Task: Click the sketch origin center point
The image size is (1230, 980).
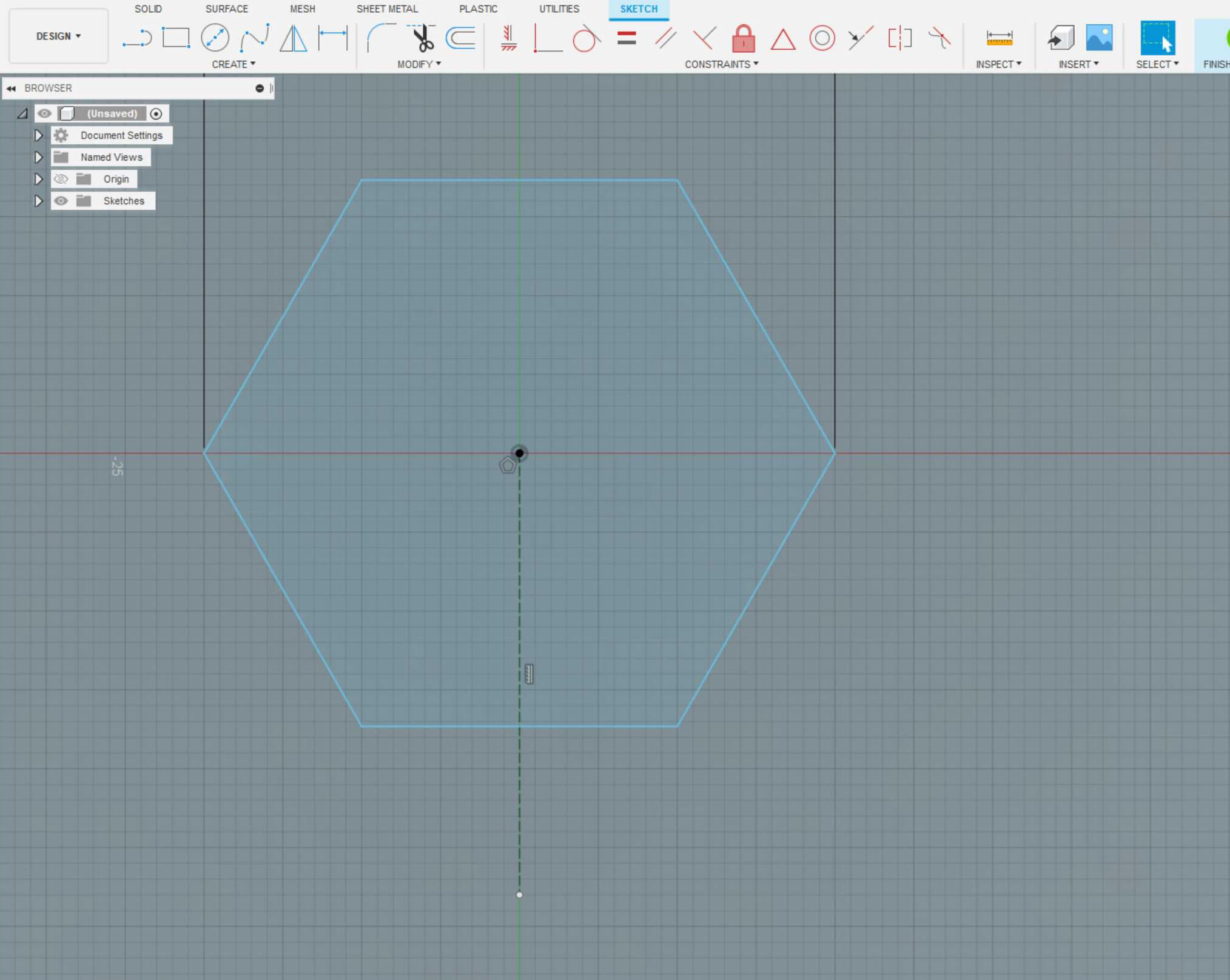Action: click(x=519, y=453)
